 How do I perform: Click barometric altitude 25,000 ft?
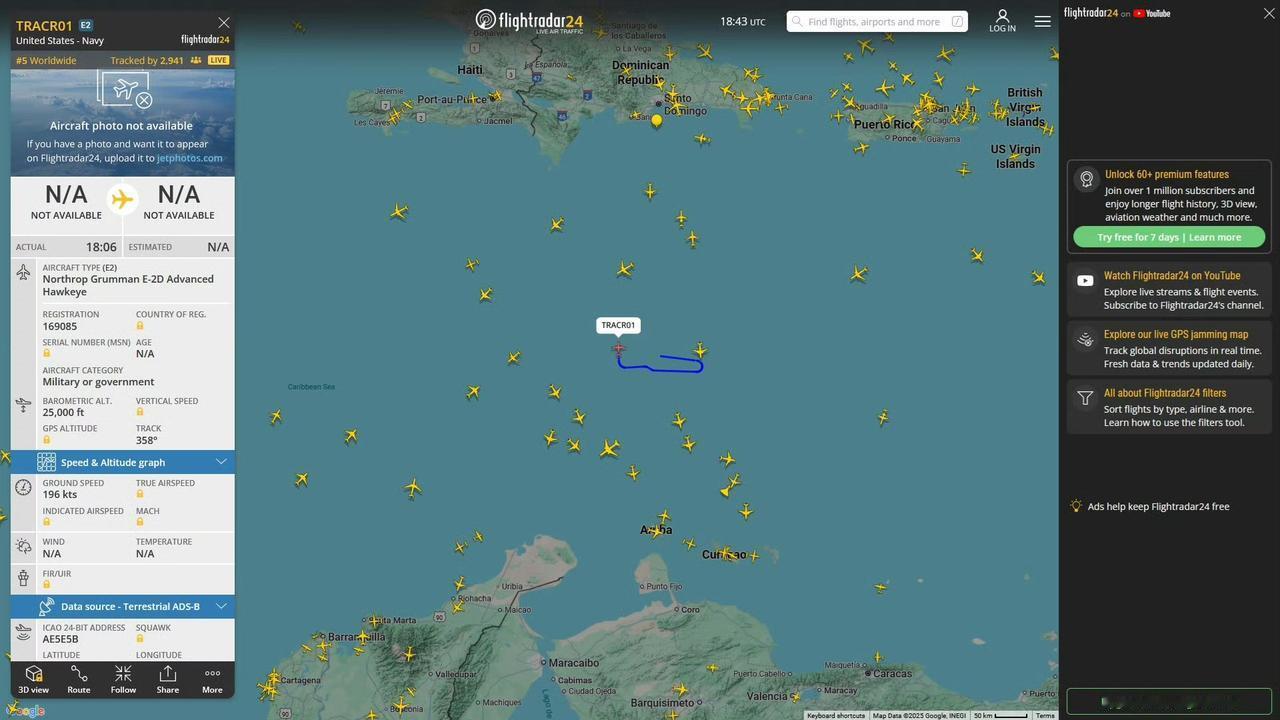pyautogui.click(x=63, y=412)
